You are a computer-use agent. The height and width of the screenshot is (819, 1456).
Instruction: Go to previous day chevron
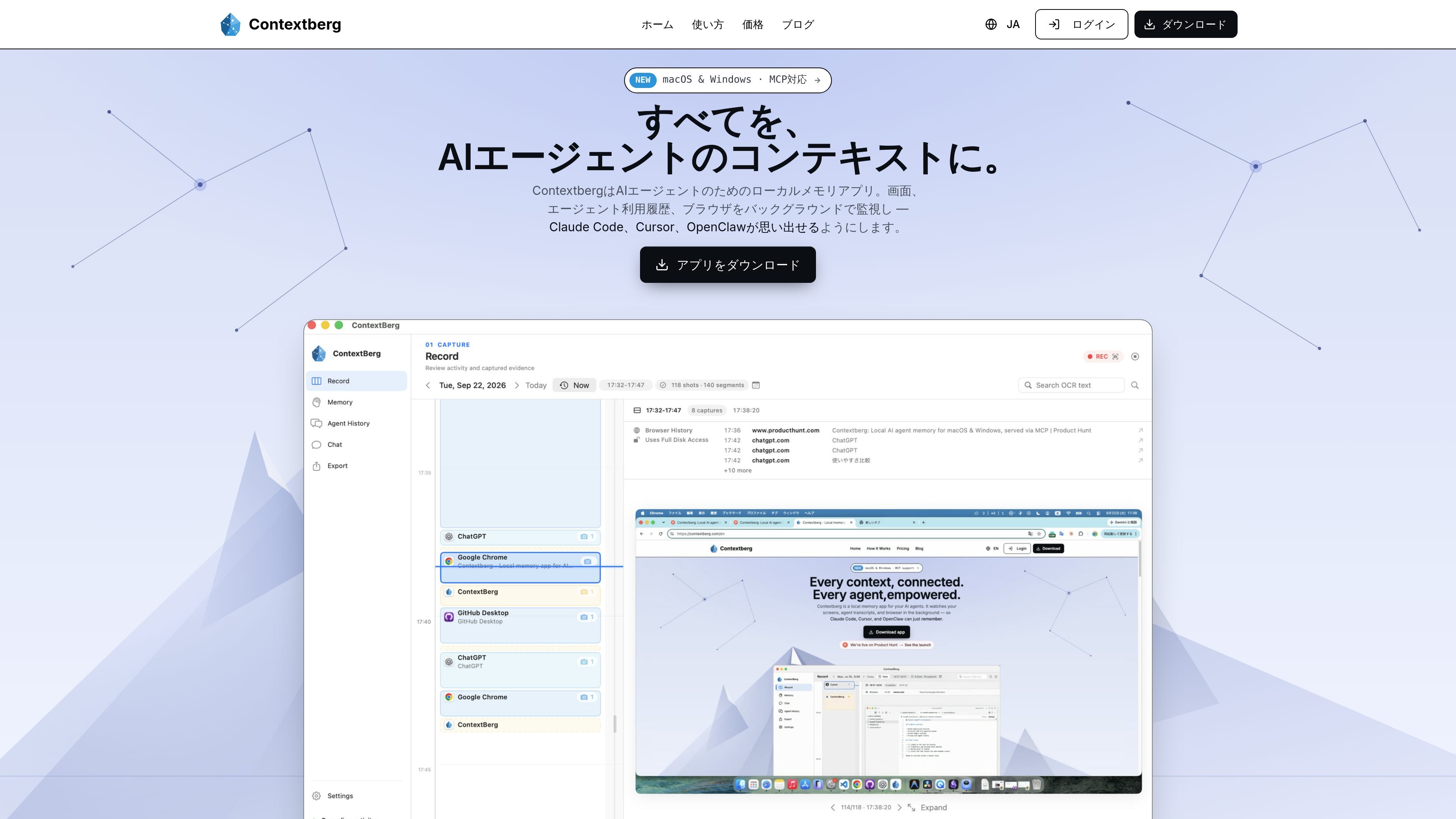click(x=428, y=385)
